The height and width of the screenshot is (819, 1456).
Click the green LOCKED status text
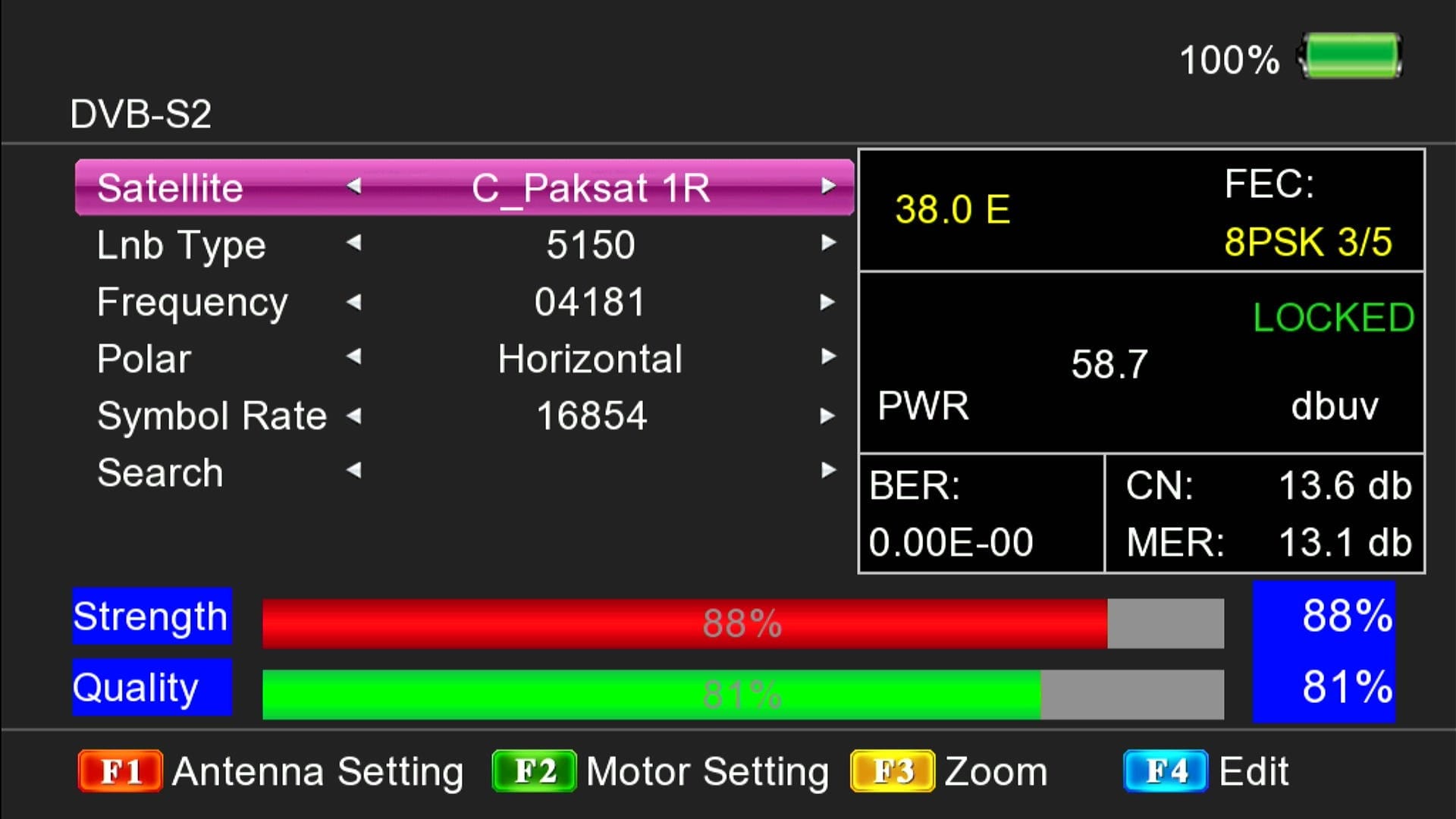point(1333,317)
